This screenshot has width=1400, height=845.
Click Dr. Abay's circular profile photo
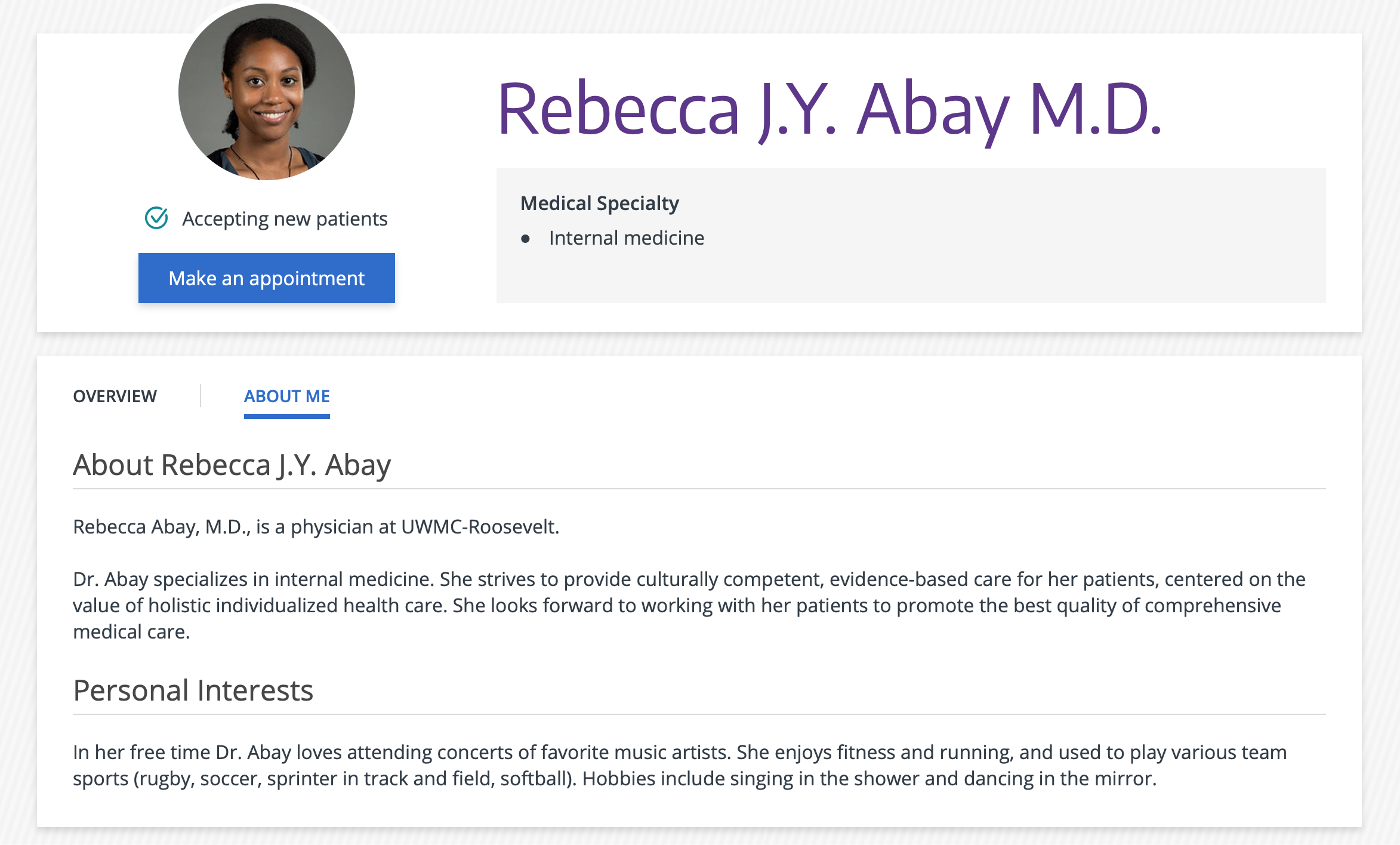click(x=267, y=92)
